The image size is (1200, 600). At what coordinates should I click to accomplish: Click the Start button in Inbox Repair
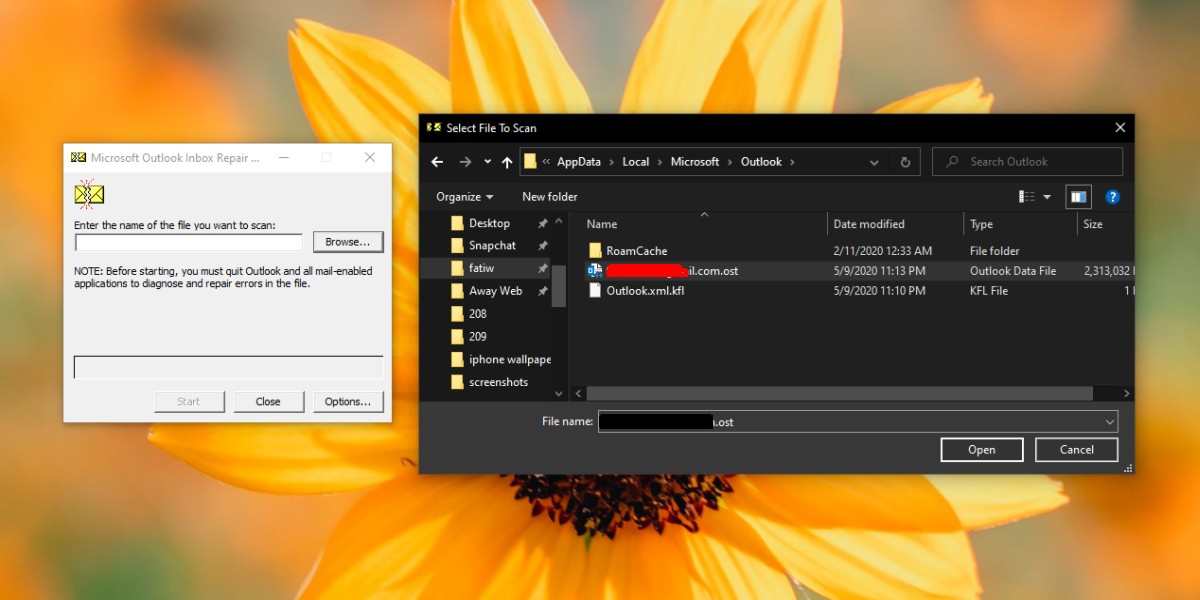(x=189, y=402)
